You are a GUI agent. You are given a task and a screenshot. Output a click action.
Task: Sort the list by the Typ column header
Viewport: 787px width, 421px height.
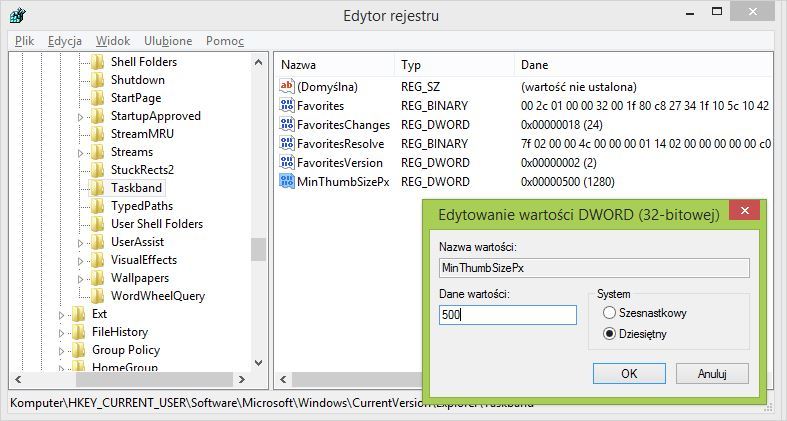[x=454, y=65]
